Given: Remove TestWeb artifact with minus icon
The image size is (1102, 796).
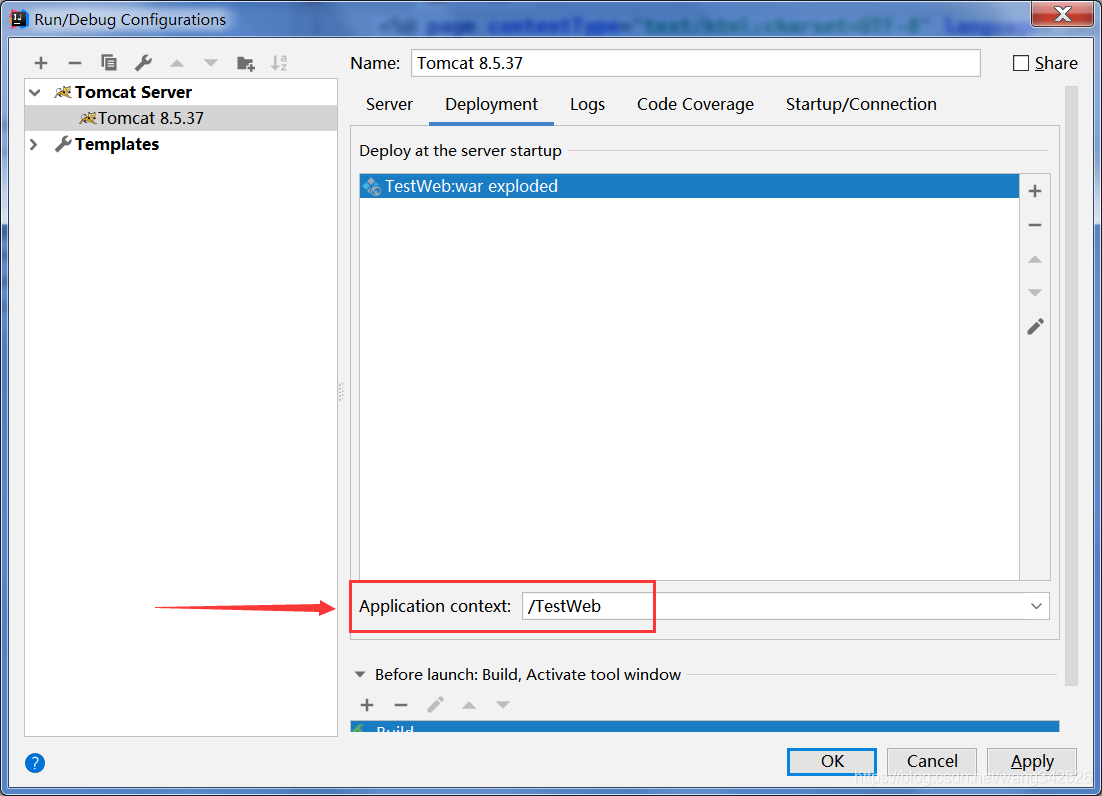Looking at the screenshot, I should (1035, 225).
